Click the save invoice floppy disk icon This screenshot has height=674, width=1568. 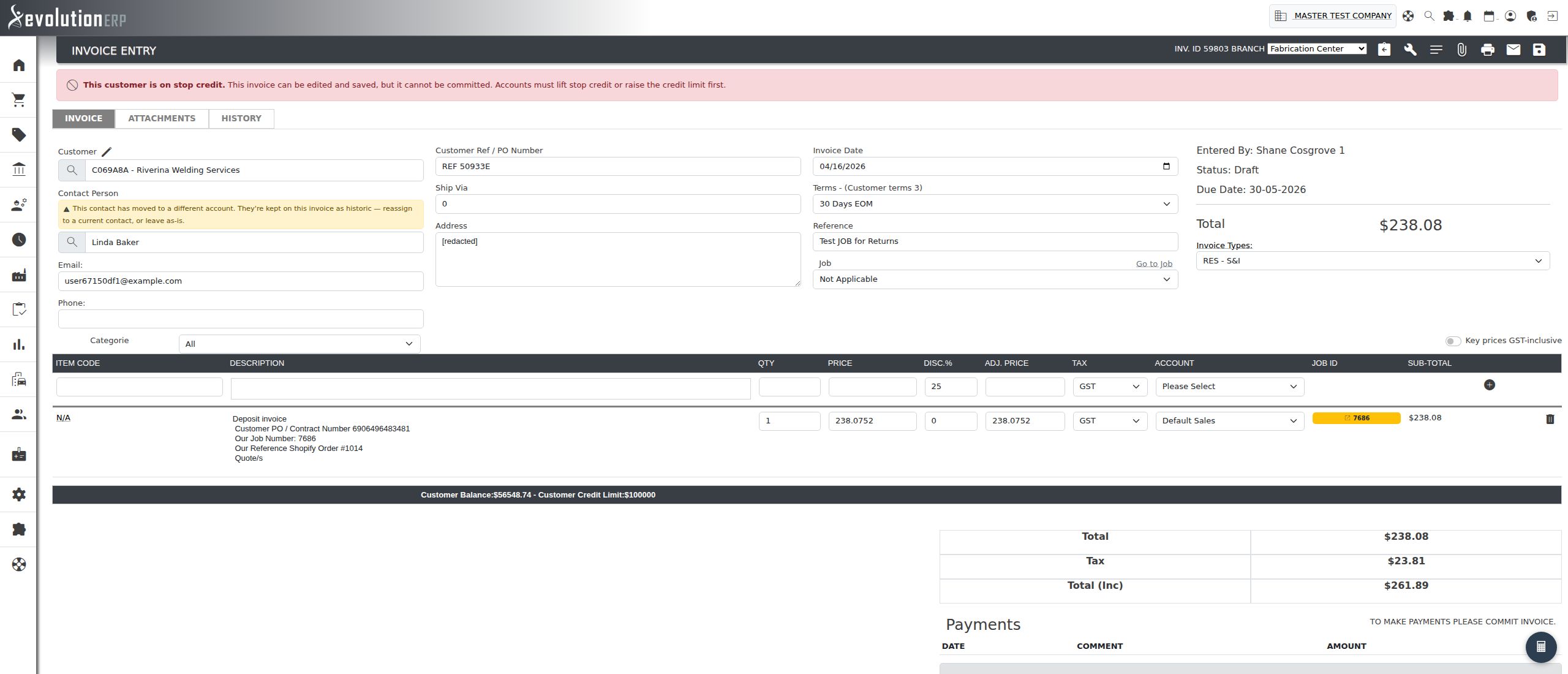(1539, 50)
